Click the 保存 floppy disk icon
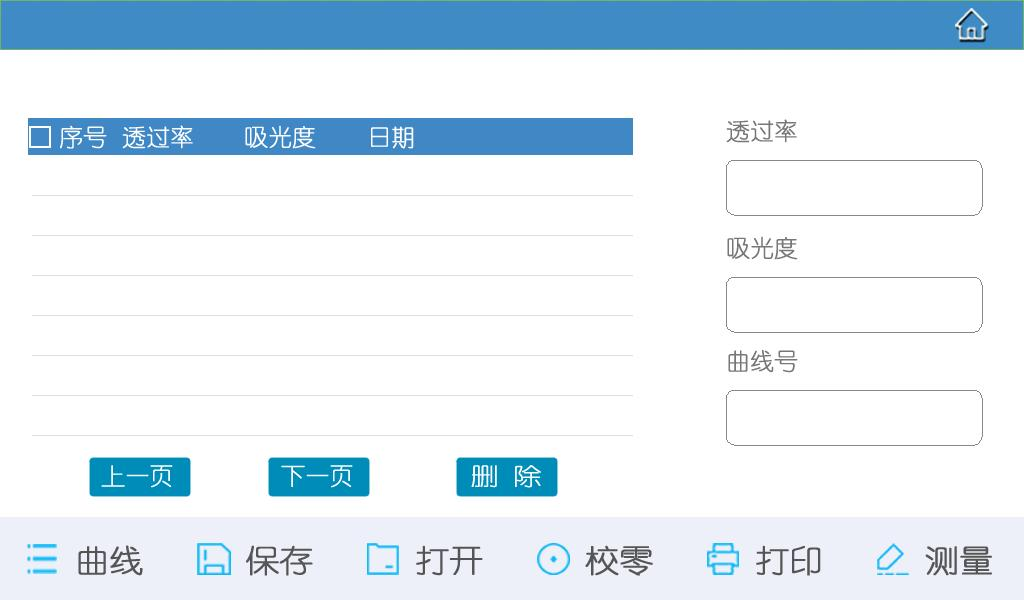Image resolution: width=1024 pixels, height=600 pixels. 213,559
